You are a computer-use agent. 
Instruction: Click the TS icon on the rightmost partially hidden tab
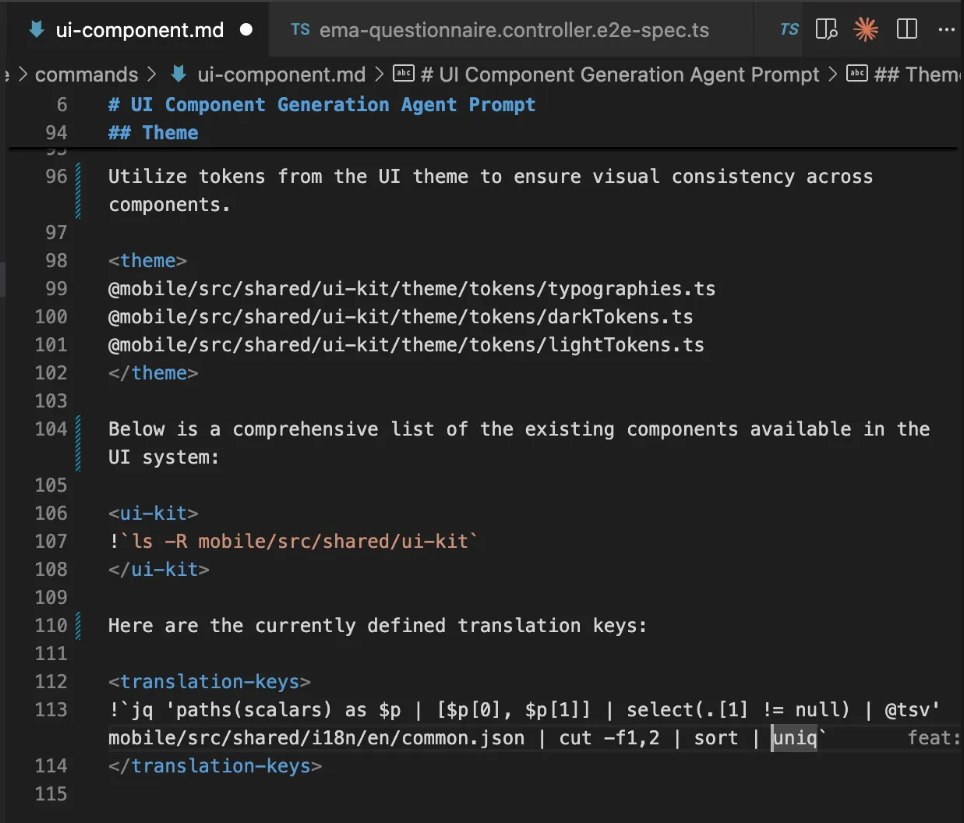[x=789, y=30]
